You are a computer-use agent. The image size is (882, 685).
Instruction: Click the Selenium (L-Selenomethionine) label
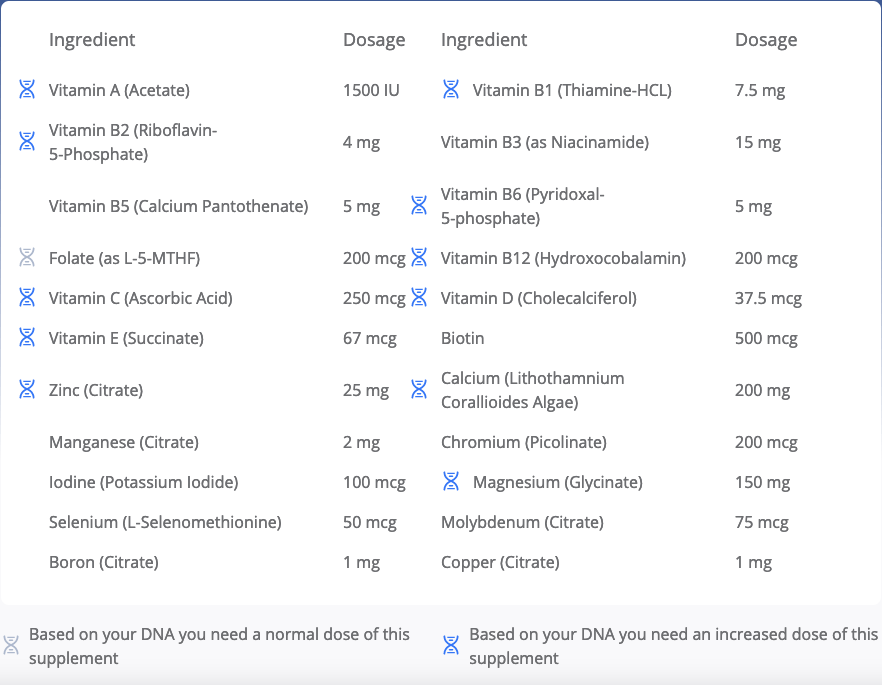(165, 522)
